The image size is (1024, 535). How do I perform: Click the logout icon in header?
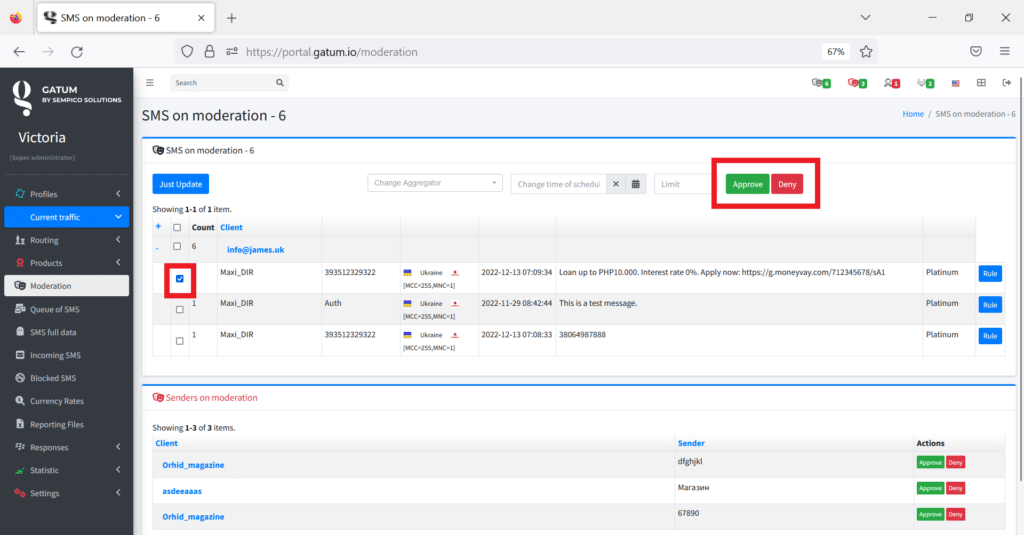[x=1006, y=83]
